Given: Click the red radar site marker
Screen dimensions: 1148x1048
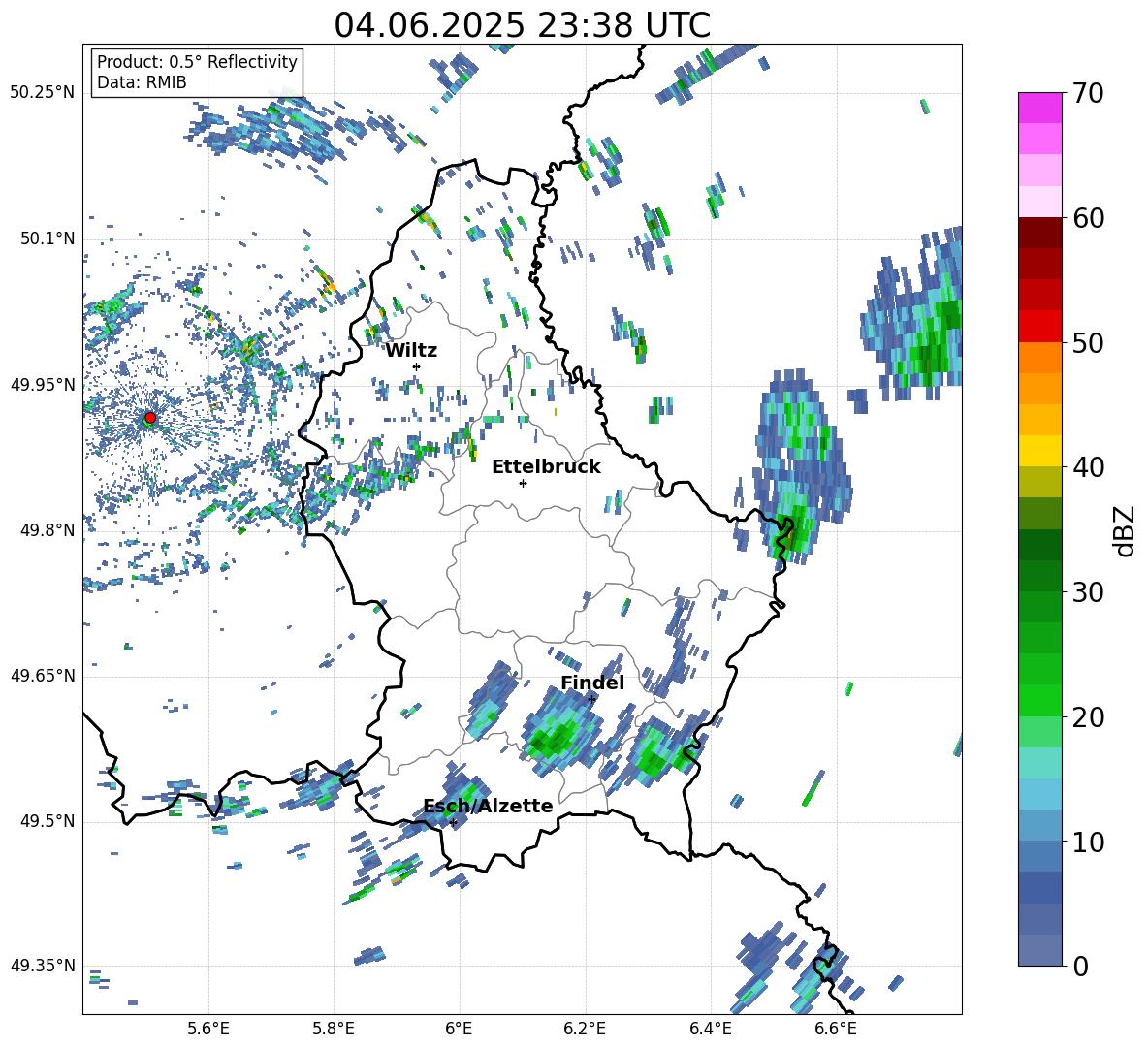Looking at the screenshot, I should tap(149, 417).
